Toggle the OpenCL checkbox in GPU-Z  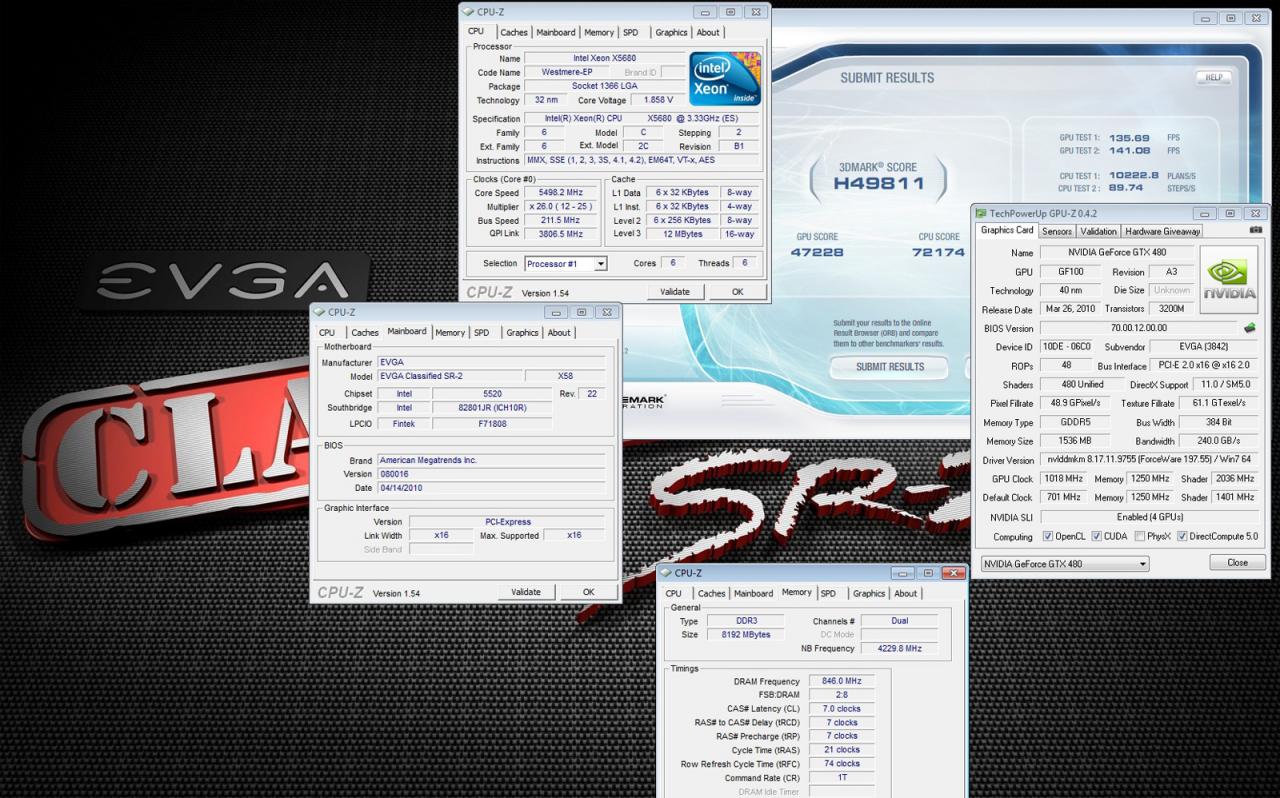click(1048, 536)
